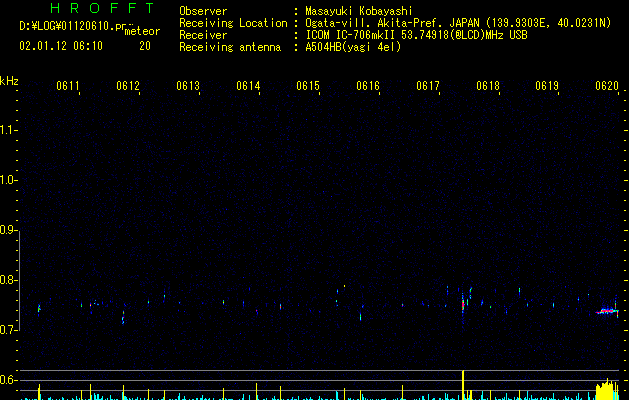Click the yellow intensity block near 0620
The image size is (629, 400).
coord(607,390)
